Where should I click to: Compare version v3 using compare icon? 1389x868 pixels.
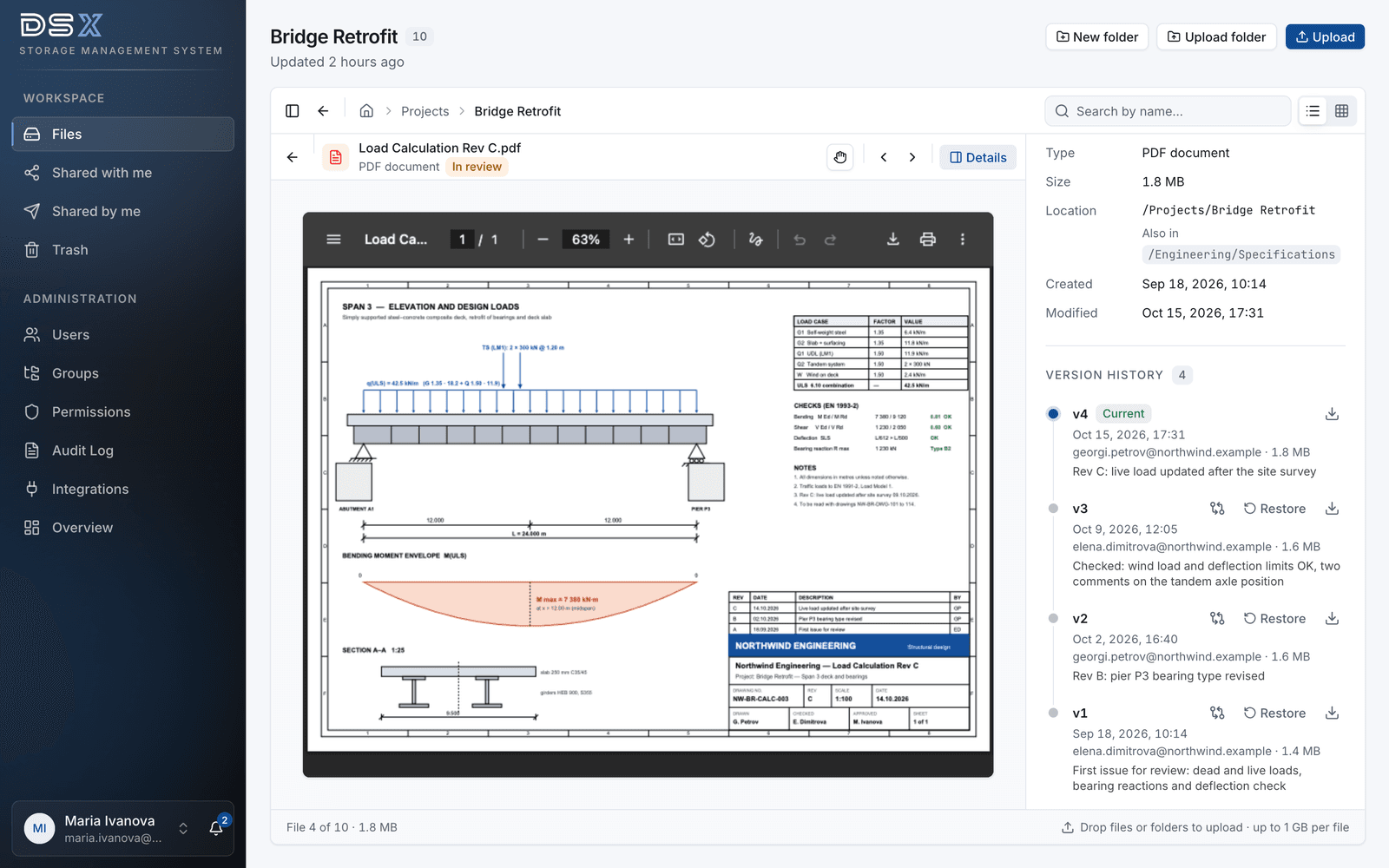pyautogui.click(x=1217, y=509)
